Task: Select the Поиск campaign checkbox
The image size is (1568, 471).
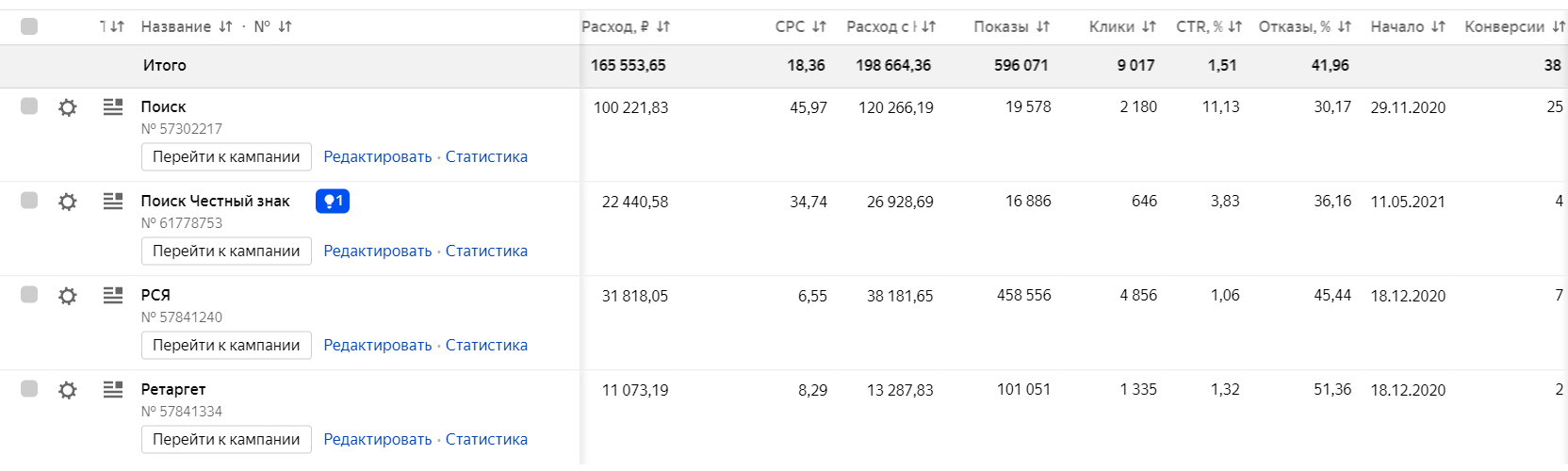Action: [x=29, y=106]
